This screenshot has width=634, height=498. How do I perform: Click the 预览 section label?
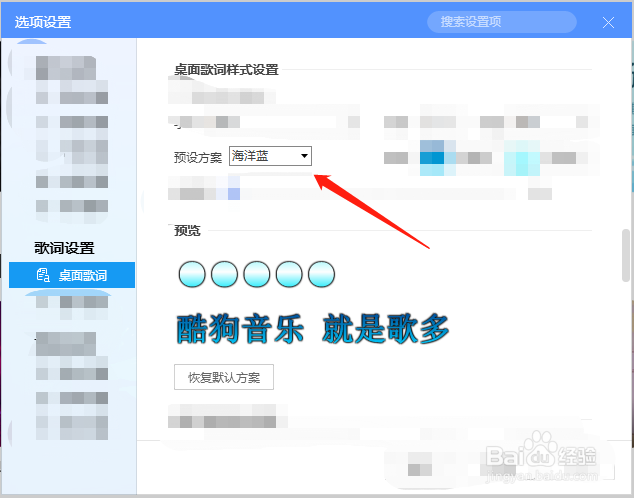[187, 230]
